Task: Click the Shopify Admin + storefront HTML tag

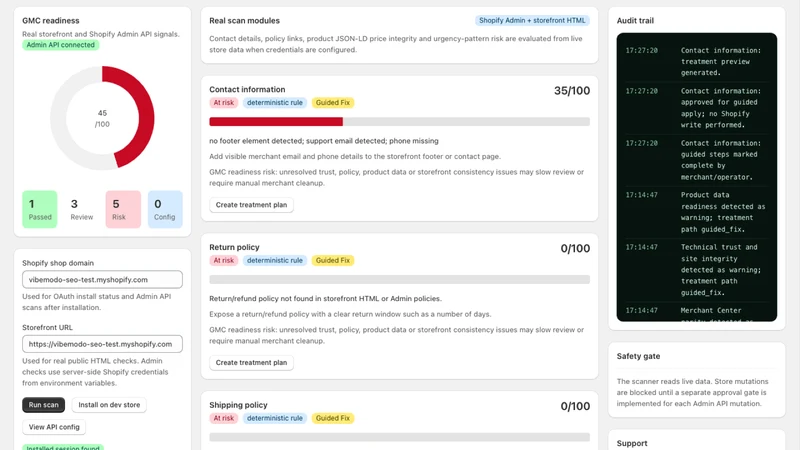Action: point(532,20)
